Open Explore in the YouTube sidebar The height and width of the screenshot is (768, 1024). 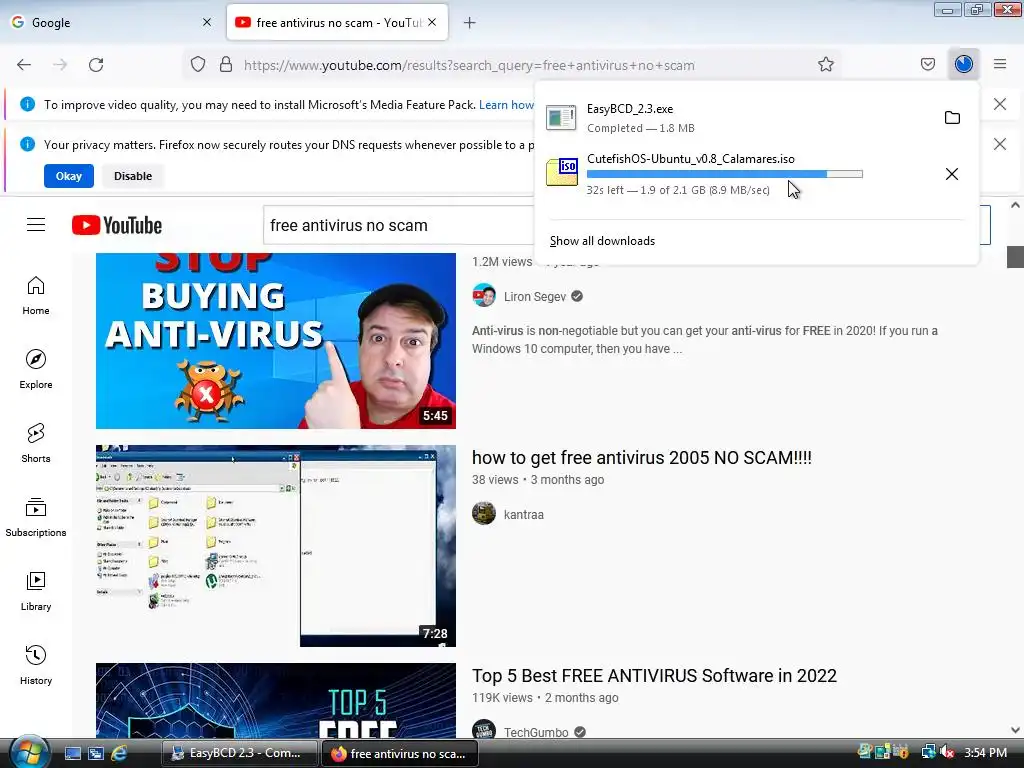tap(36, 370)
